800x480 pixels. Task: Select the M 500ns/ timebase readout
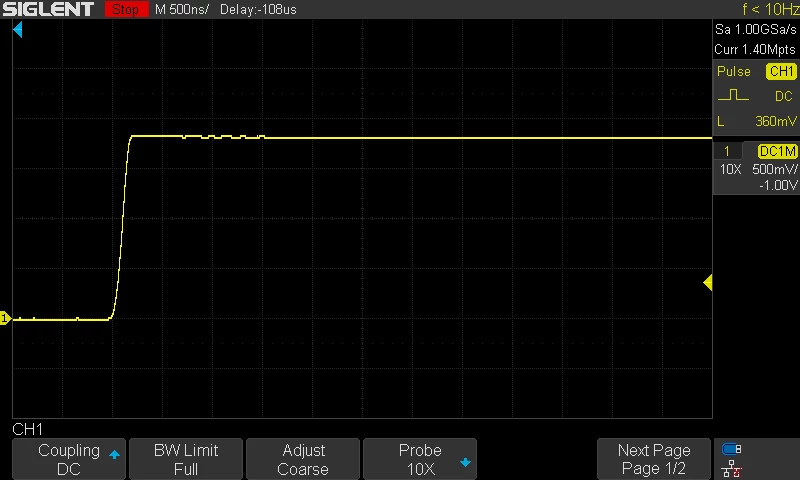coord(182,9)
